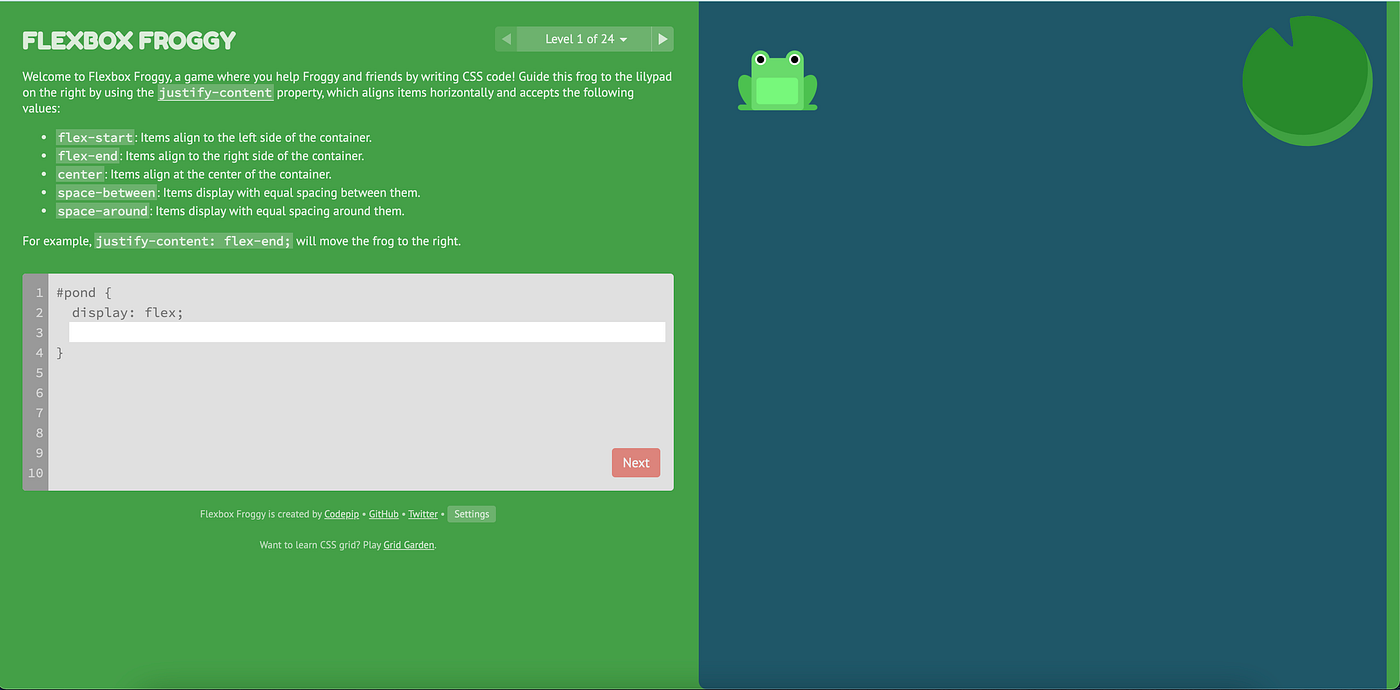Click the space-around code snippet

pos(103,211)
